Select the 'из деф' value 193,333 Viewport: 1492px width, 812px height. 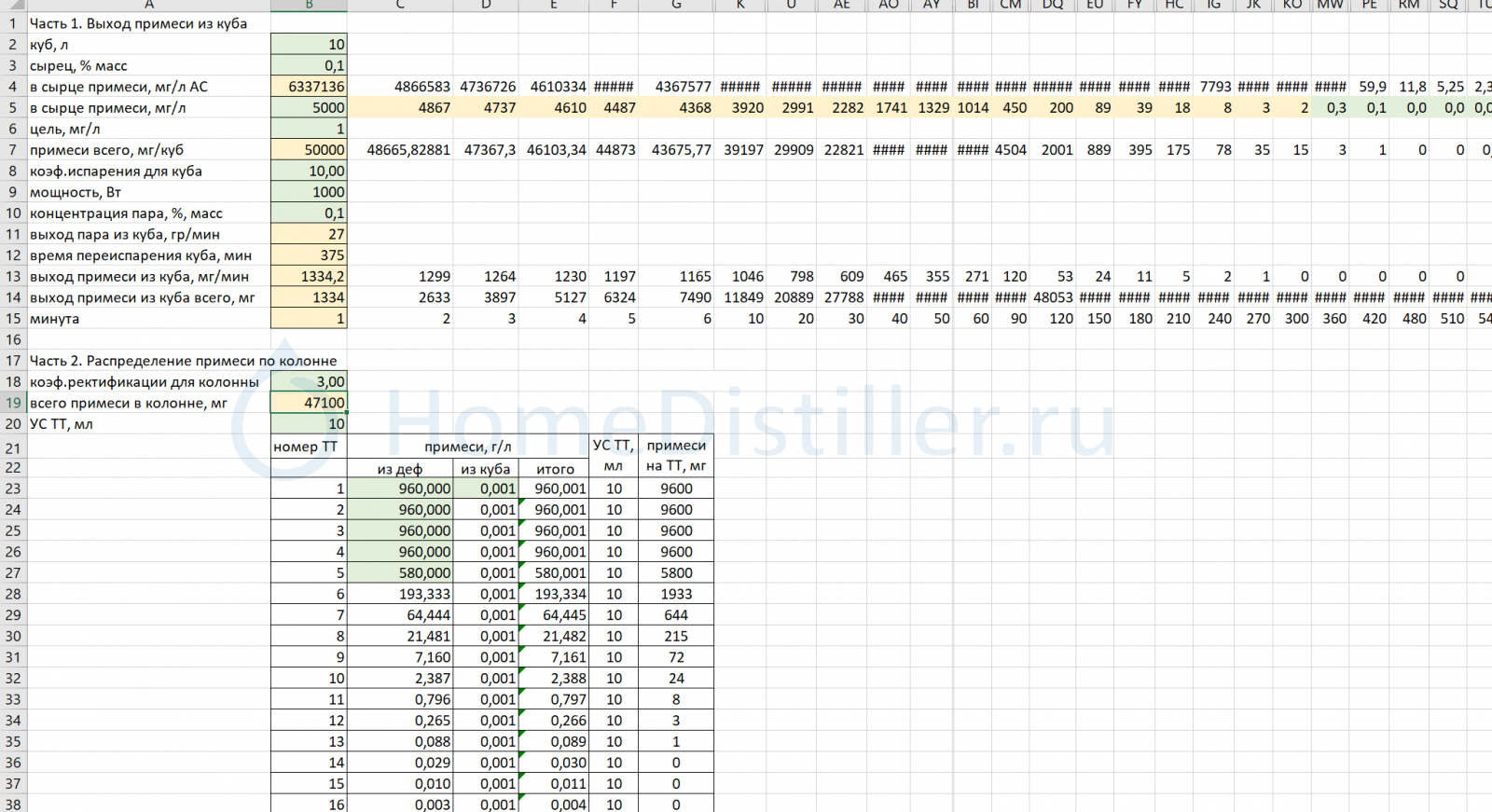coord(400,594)
